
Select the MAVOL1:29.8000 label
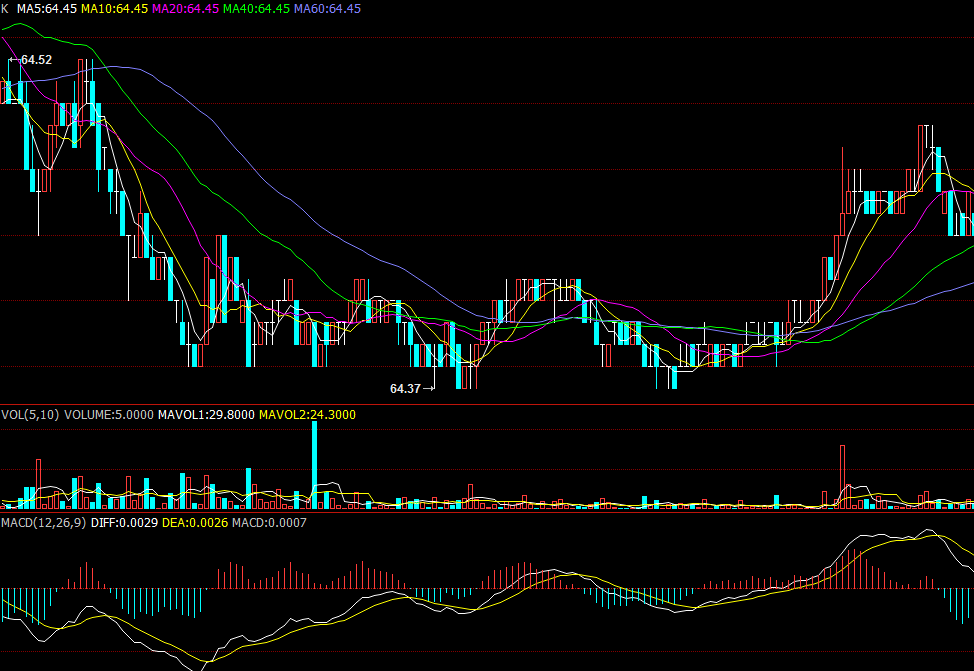(206, 414)
